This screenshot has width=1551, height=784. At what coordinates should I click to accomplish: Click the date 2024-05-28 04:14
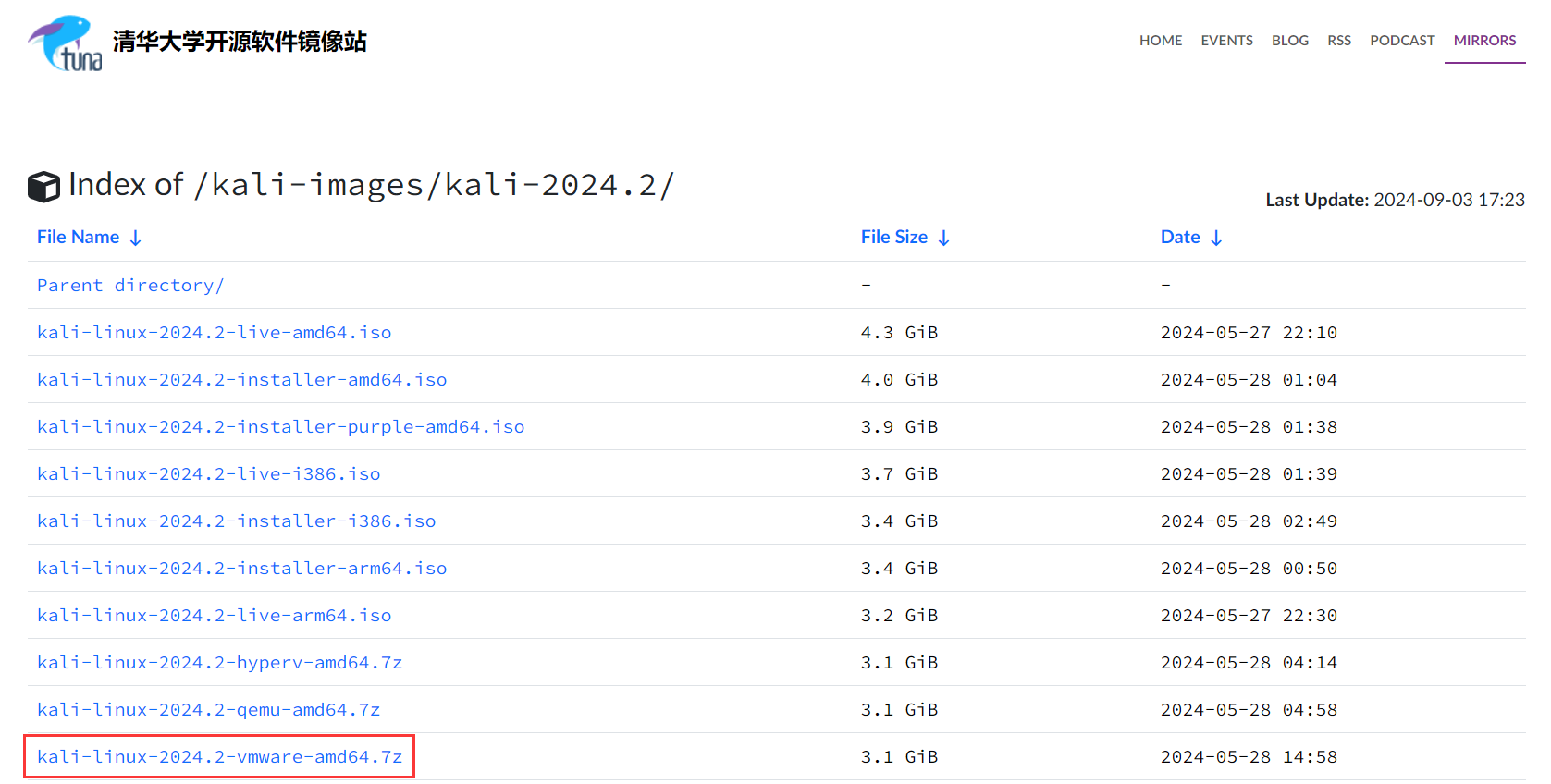[1249, 663]
